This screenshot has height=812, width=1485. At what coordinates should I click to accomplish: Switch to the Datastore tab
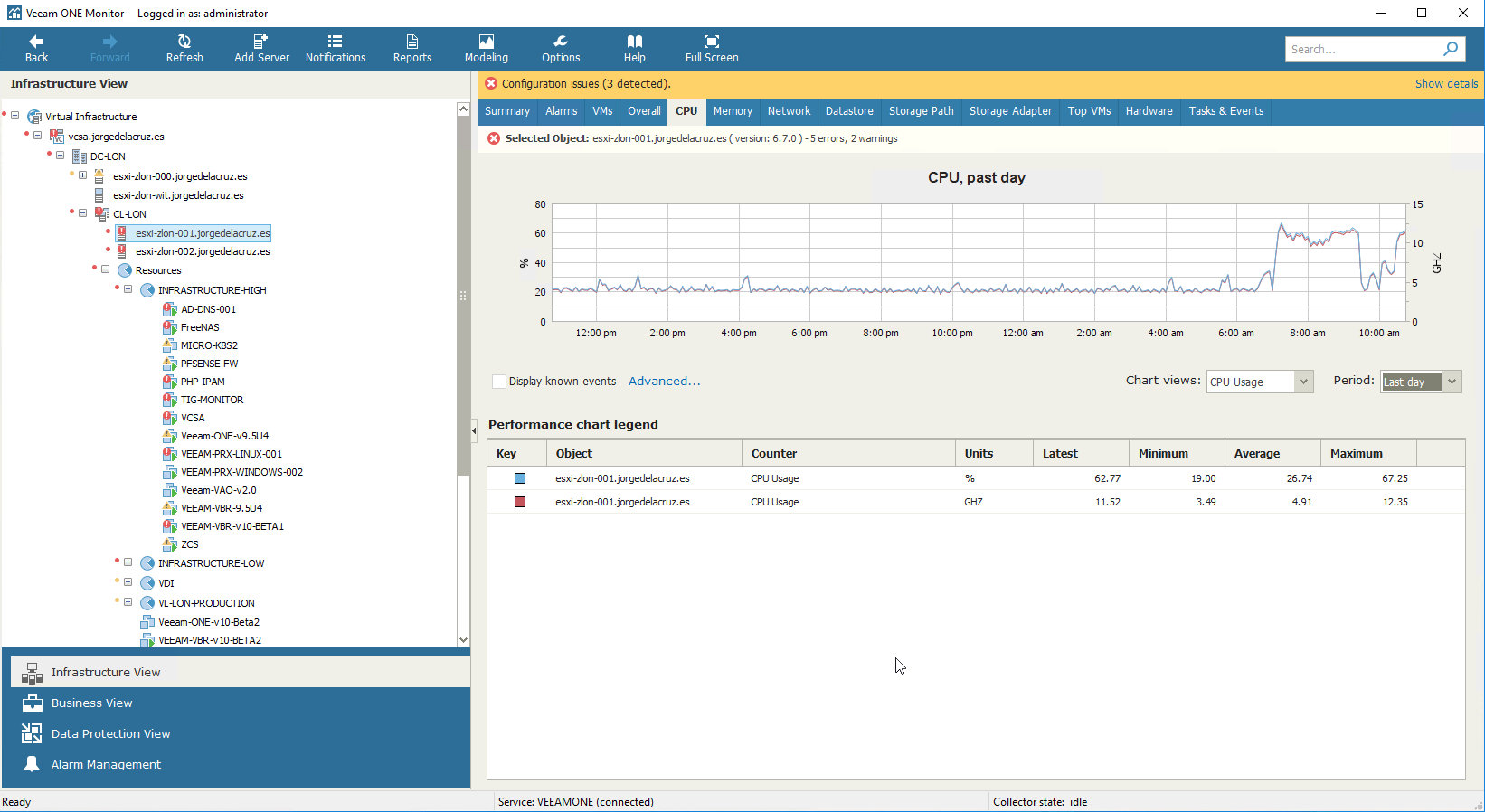click(x=849, y=111)
